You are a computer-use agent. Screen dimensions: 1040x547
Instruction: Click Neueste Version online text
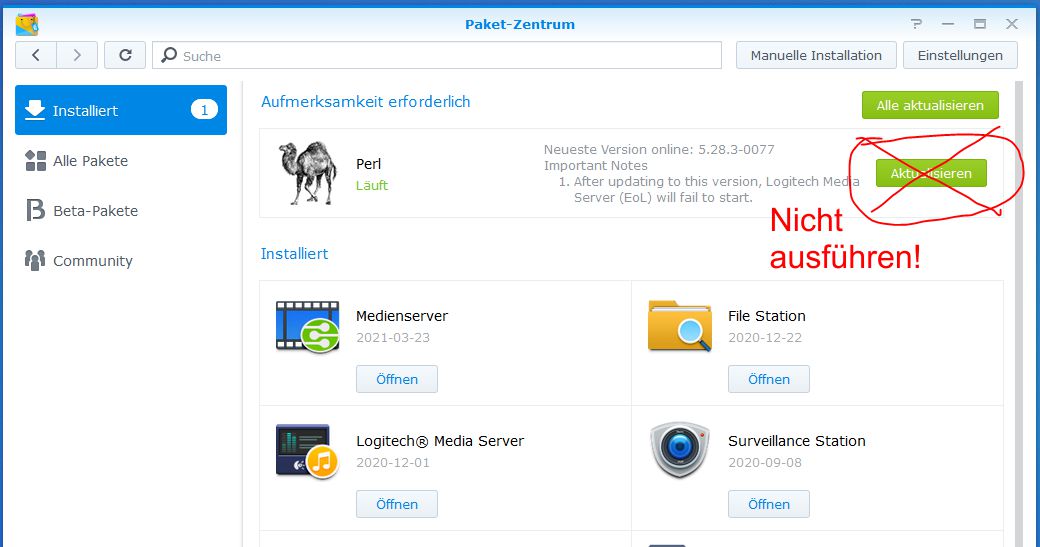(x=659, y=149)
